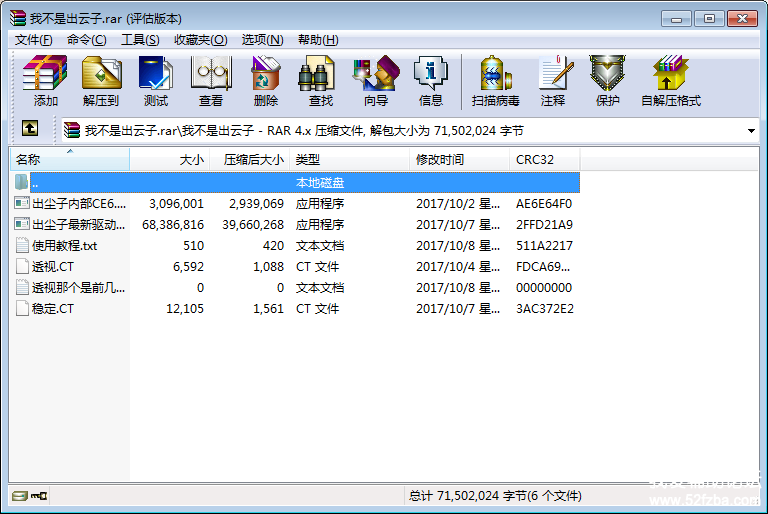The image size is (768, 514).
Task: Click the 解压到 (Extract To) icon
Action: (x=101, y=73)
